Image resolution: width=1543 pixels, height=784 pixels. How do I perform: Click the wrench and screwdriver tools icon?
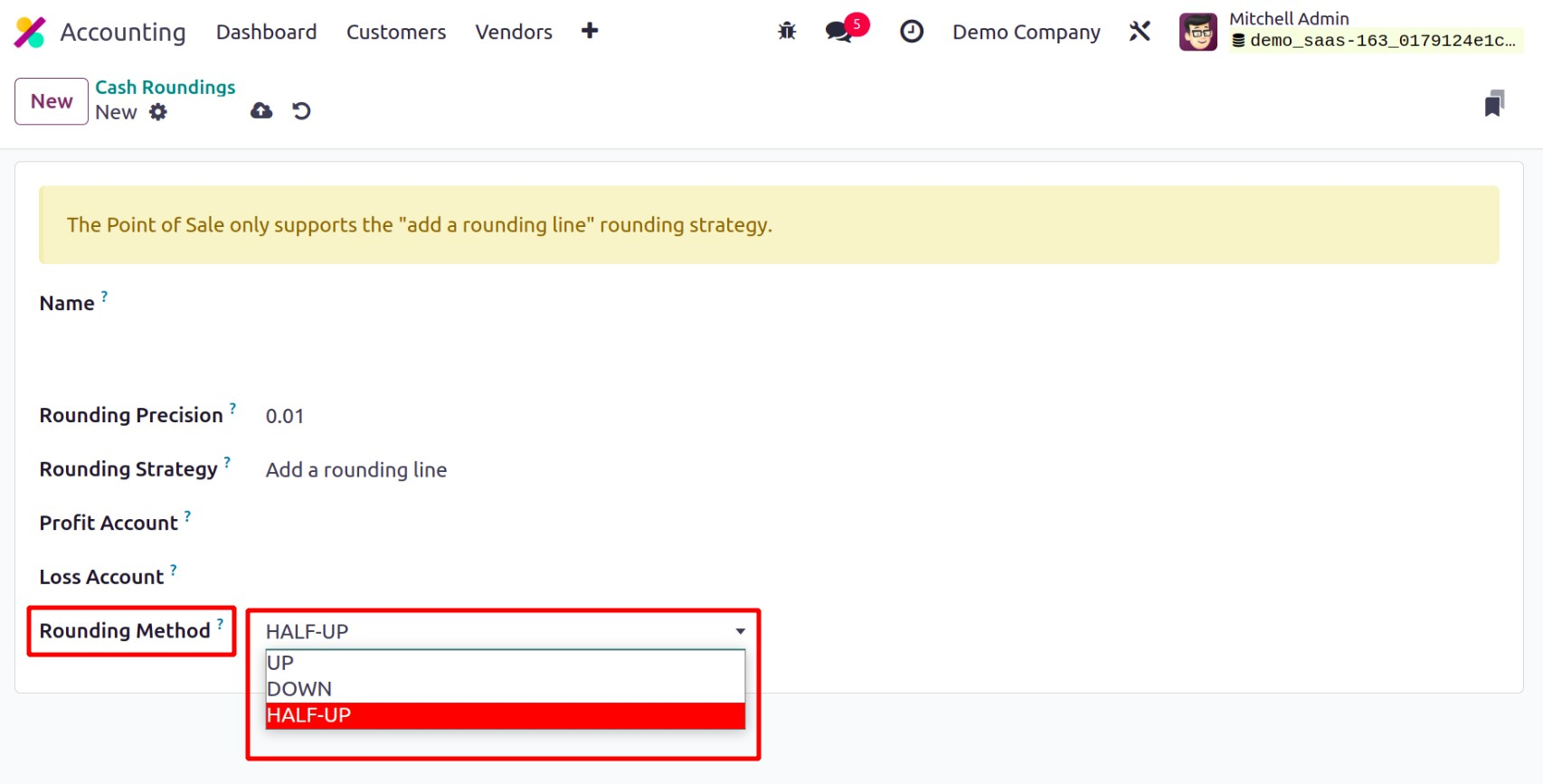pos(1140,32)
